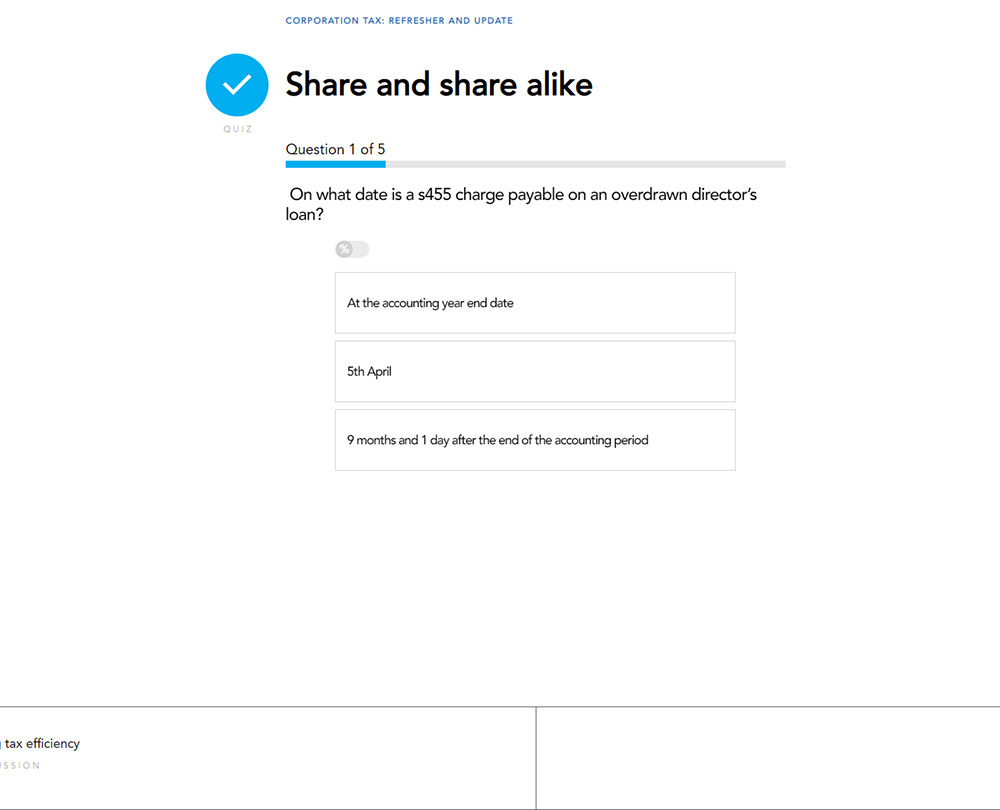
Task: Select answer "At the accounting year end date"
Action: pyautogui.click(x=535, y=303)
